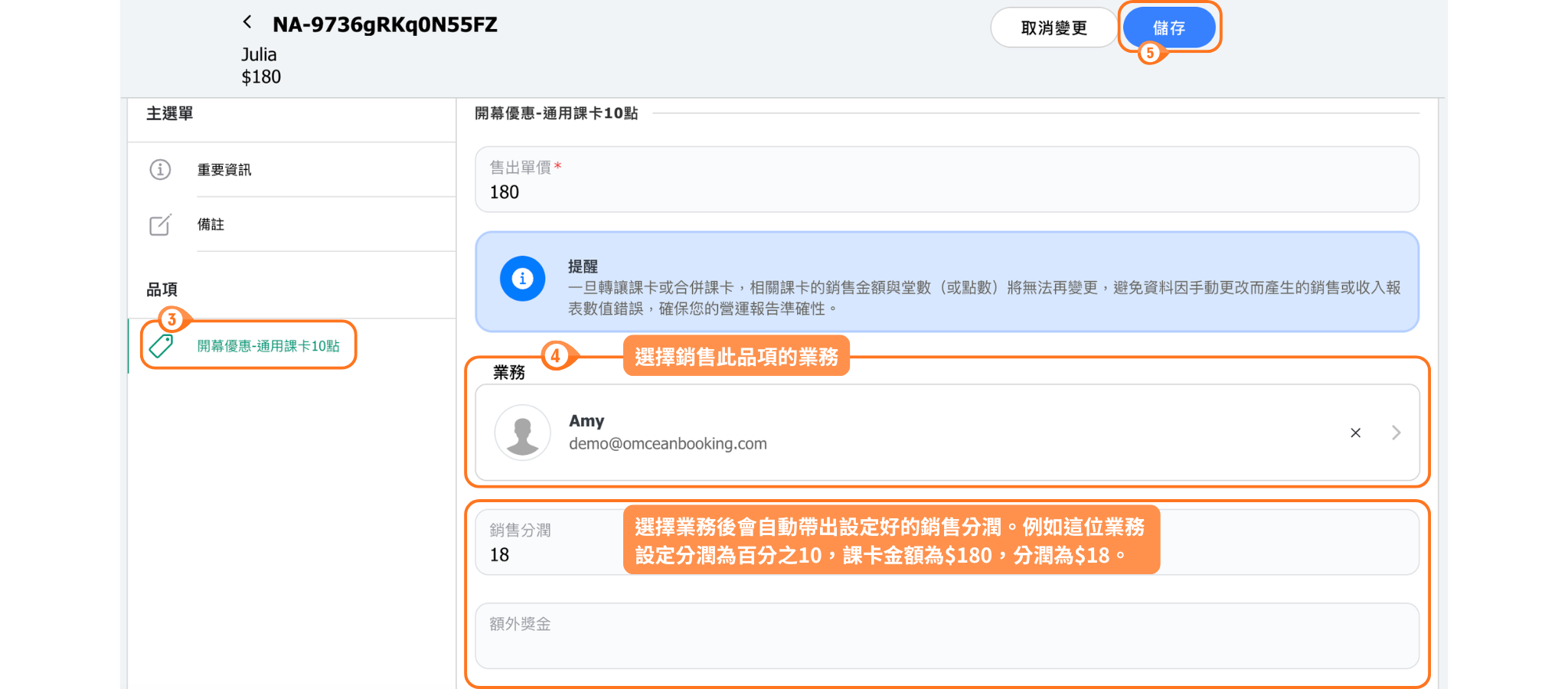Click the salesperson name Amy
This screenshot has width=1568, height=689.
tap(586, 421)
